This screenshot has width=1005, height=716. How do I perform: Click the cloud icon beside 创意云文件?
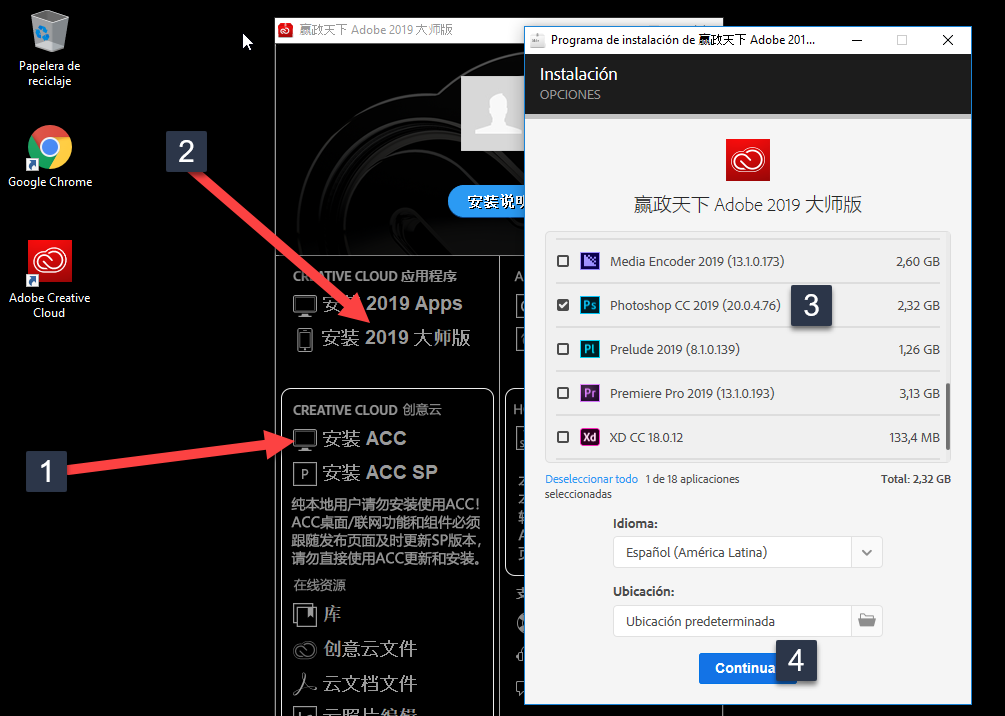pyautogui.click(x=304, y=650)
